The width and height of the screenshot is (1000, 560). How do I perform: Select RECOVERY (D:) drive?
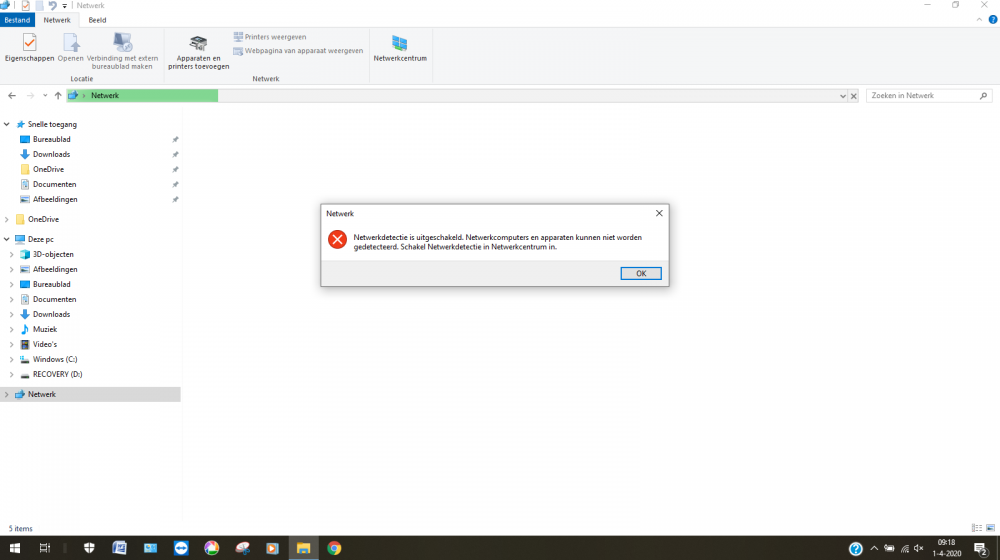coord(57,374)
